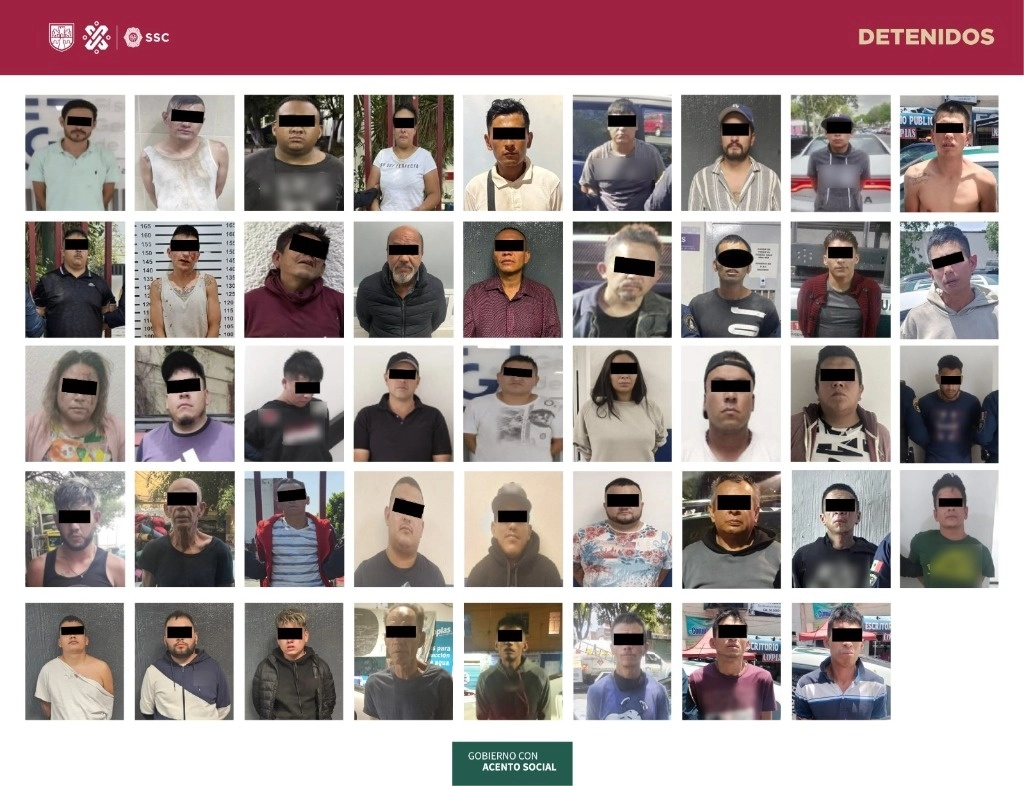
Task: Open the photo of man in floral shirt
Action: [x=622, y=529]
